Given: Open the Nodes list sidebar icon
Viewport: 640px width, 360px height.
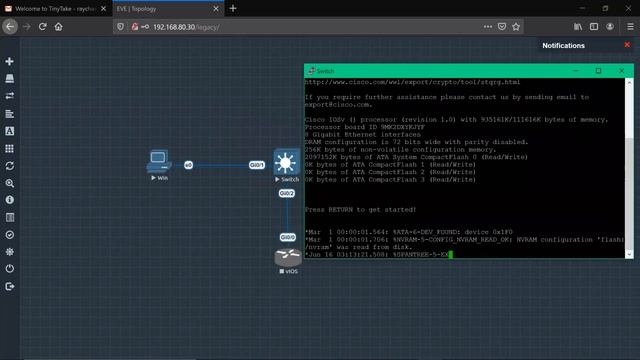Looking at the screenshot, I should pos(9,78).
